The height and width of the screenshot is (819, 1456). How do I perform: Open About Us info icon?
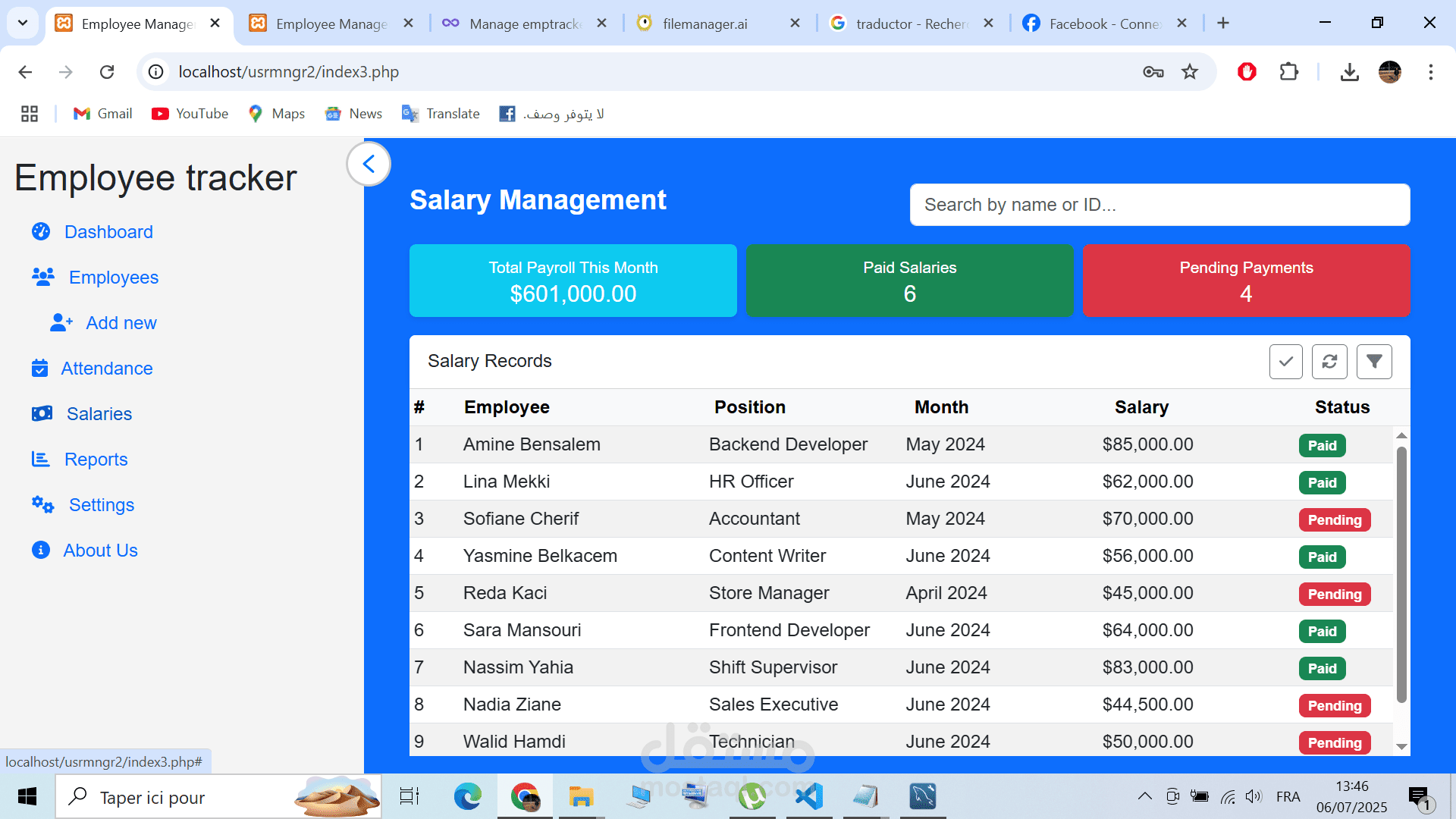pos(41,551)
